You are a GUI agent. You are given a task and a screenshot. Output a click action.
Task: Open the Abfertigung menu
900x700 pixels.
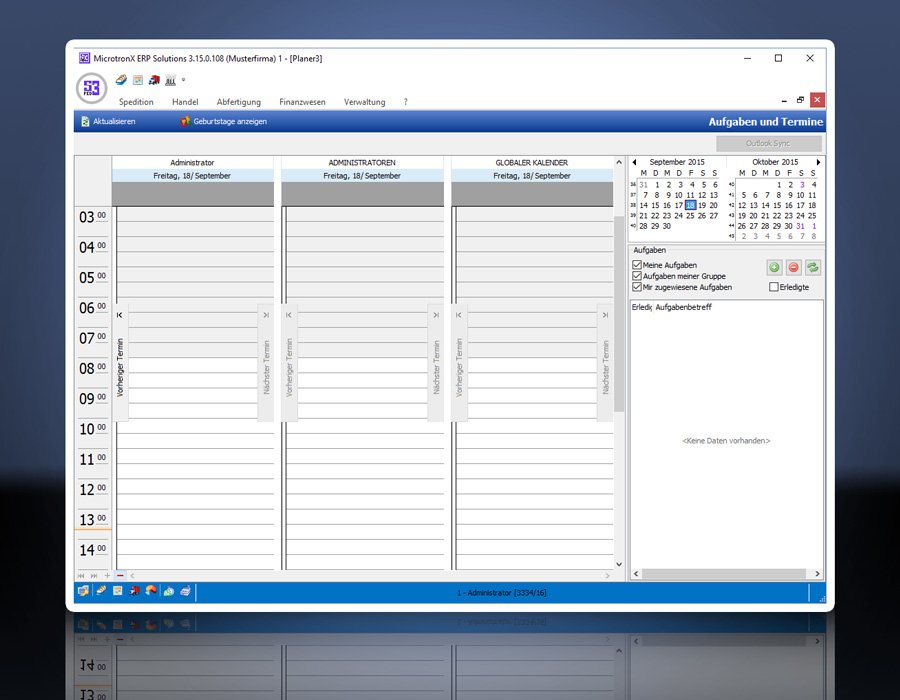[x=239, y=102]
